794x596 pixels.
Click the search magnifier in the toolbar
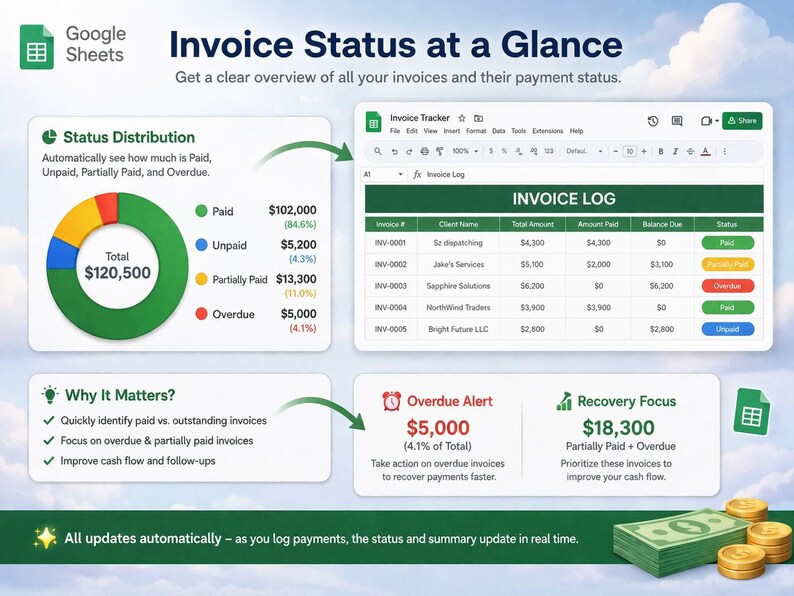pyautogui.click(x=378, y=151)
